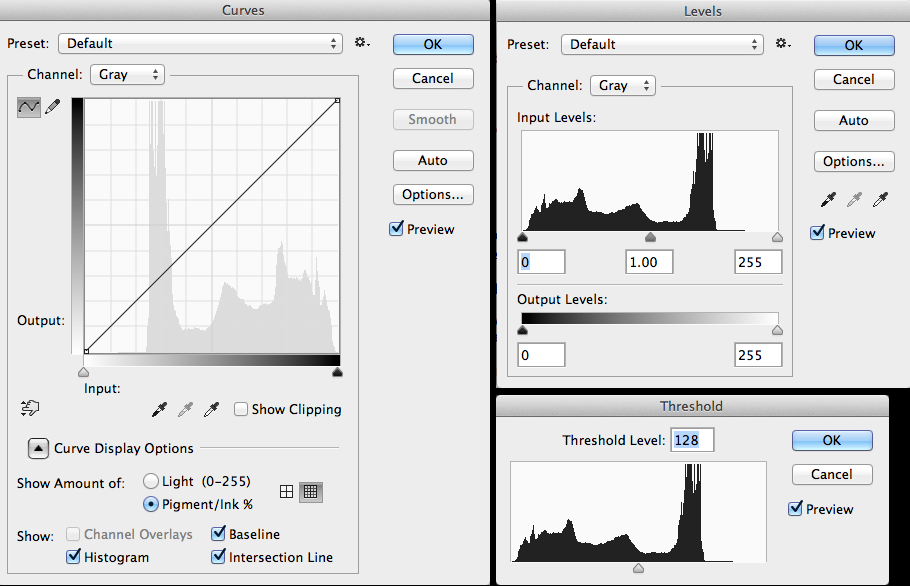
Task: Open the preset options gear in Curves
Action: [362, 43]
